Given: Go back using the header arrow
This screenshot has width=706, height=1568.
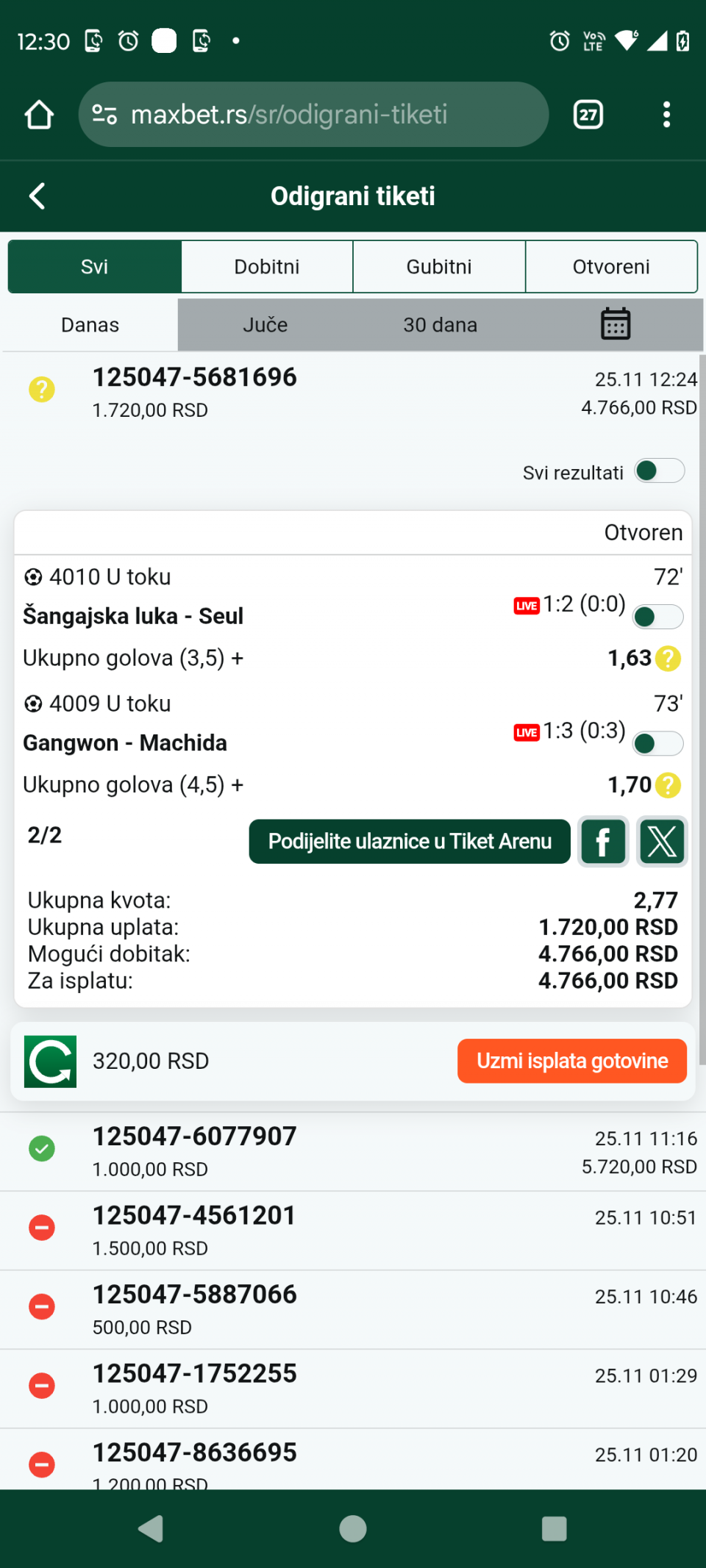Looking at the screenshot, I should click(x=37, y=196).
